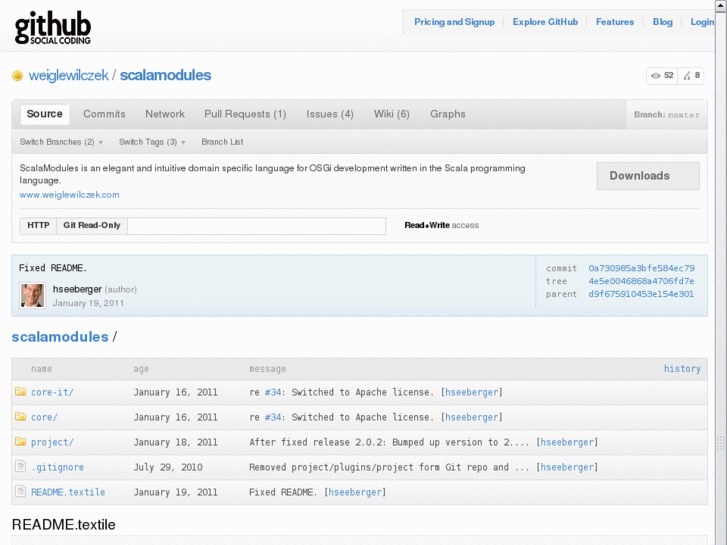
Task: Click the GitHub Social Coding logo
Action: 52,28
